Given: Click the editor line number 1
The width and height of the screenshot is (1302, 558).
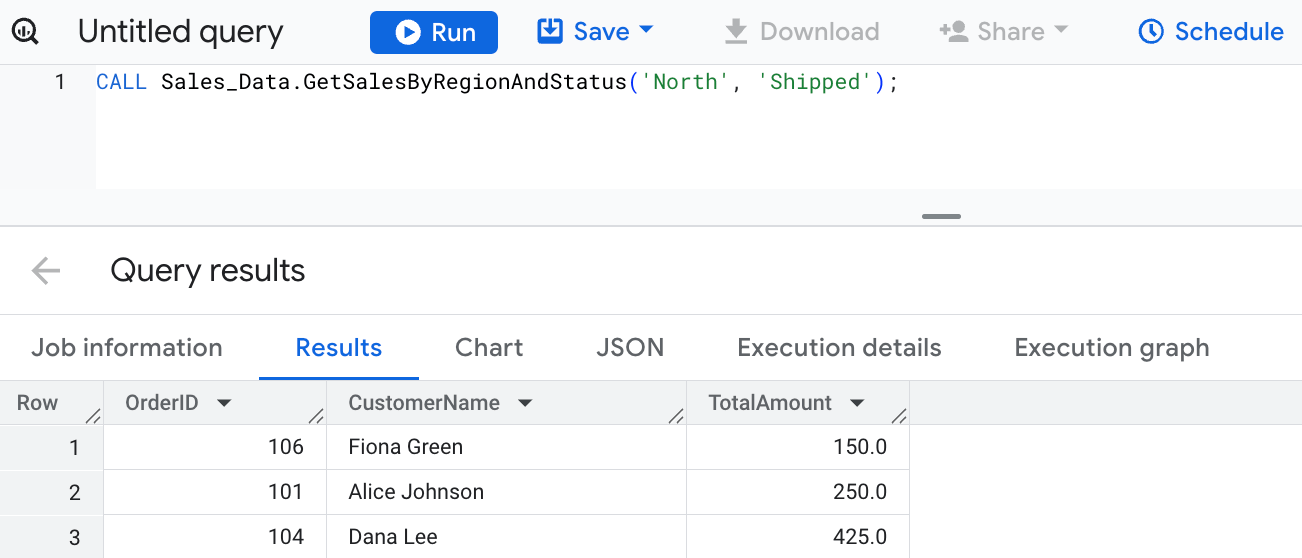Looking at the screenshot, I should tap(60, 82).
